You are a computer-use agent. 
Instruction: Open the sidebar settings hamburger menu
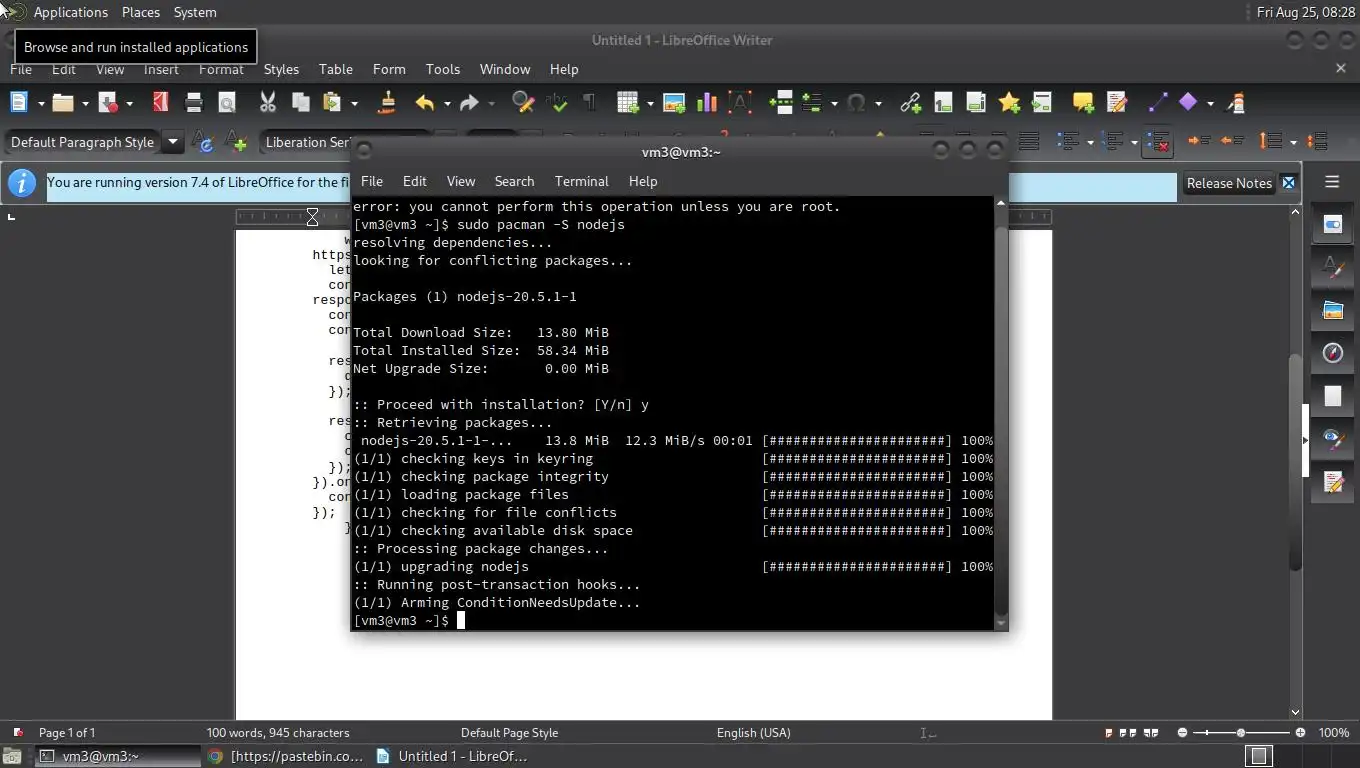[1332, 182]
